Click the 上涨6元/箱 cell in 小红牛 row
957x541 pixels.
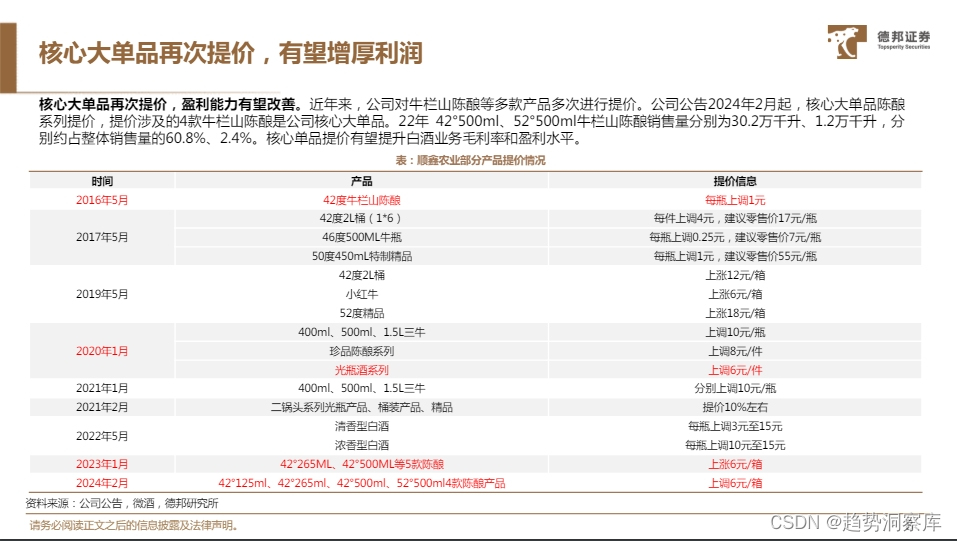click(x=735, y=294)
